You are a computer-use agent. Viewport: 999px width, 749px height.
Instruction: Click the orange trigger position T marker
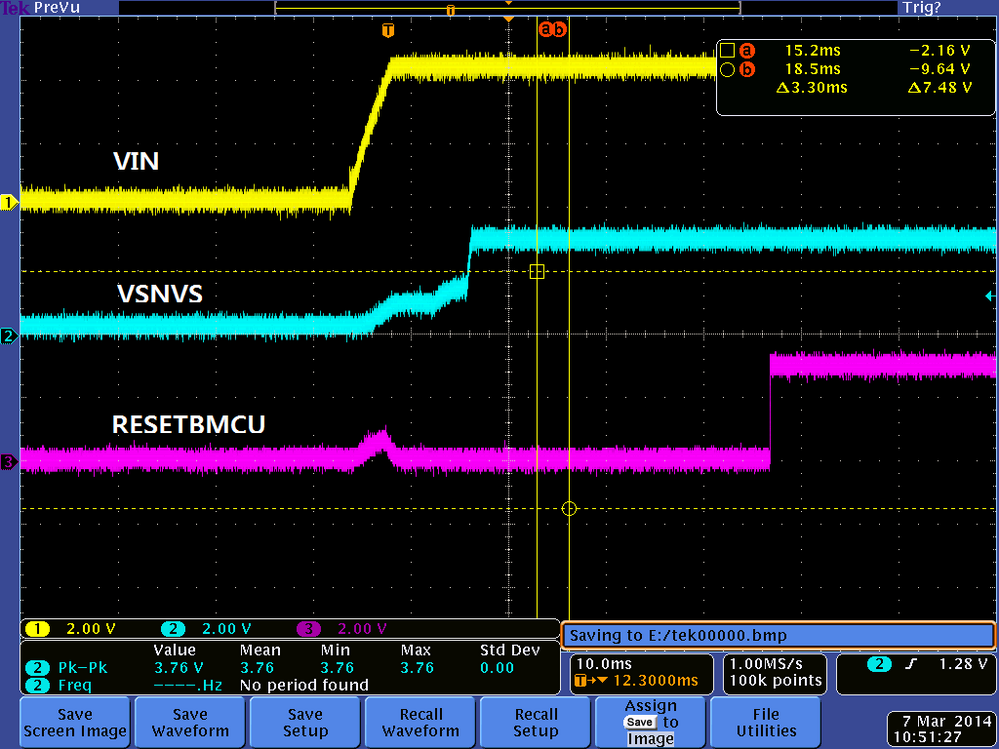[x=388, y=31]
